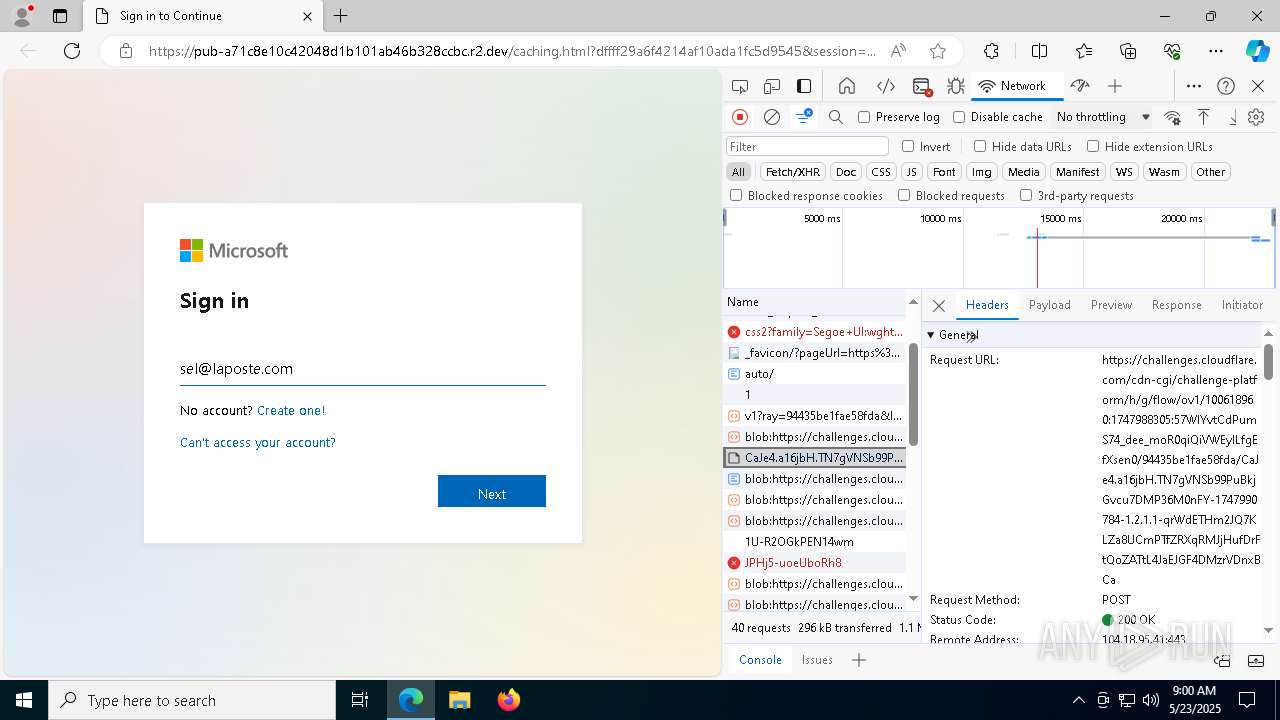Check Blocked requests
The height and width of the screenshot is (720, 1280).
[x=904, y=195]
